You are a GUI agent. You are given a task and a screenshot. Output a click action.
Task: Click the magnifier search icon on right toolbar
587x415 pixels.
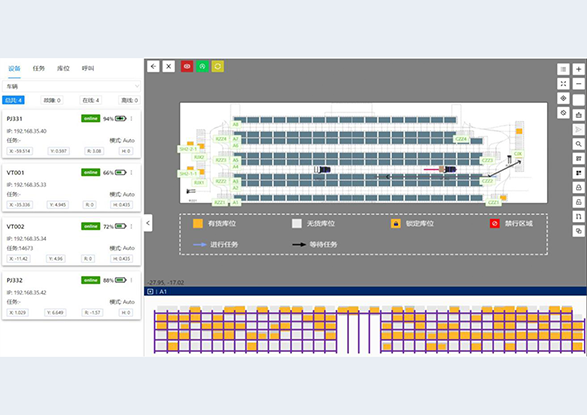click(578, 144)
